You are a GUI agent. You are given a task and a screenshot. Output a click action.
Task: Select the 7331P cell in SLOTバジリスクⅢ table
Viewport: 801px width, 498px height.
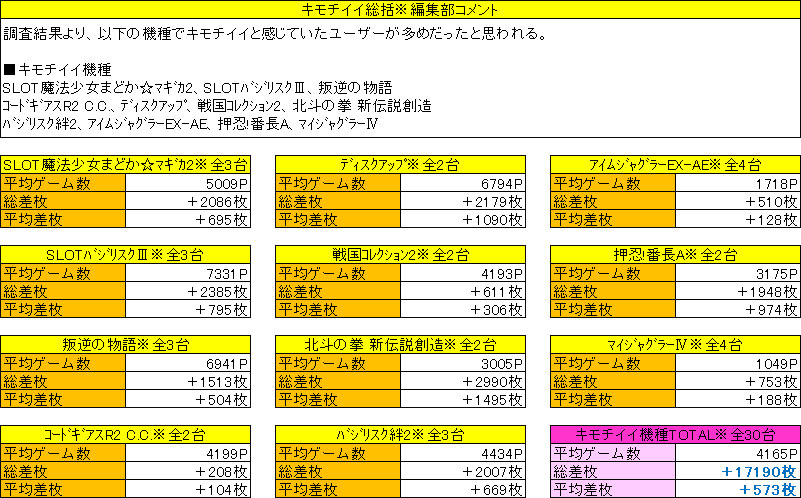click(187, 273)
